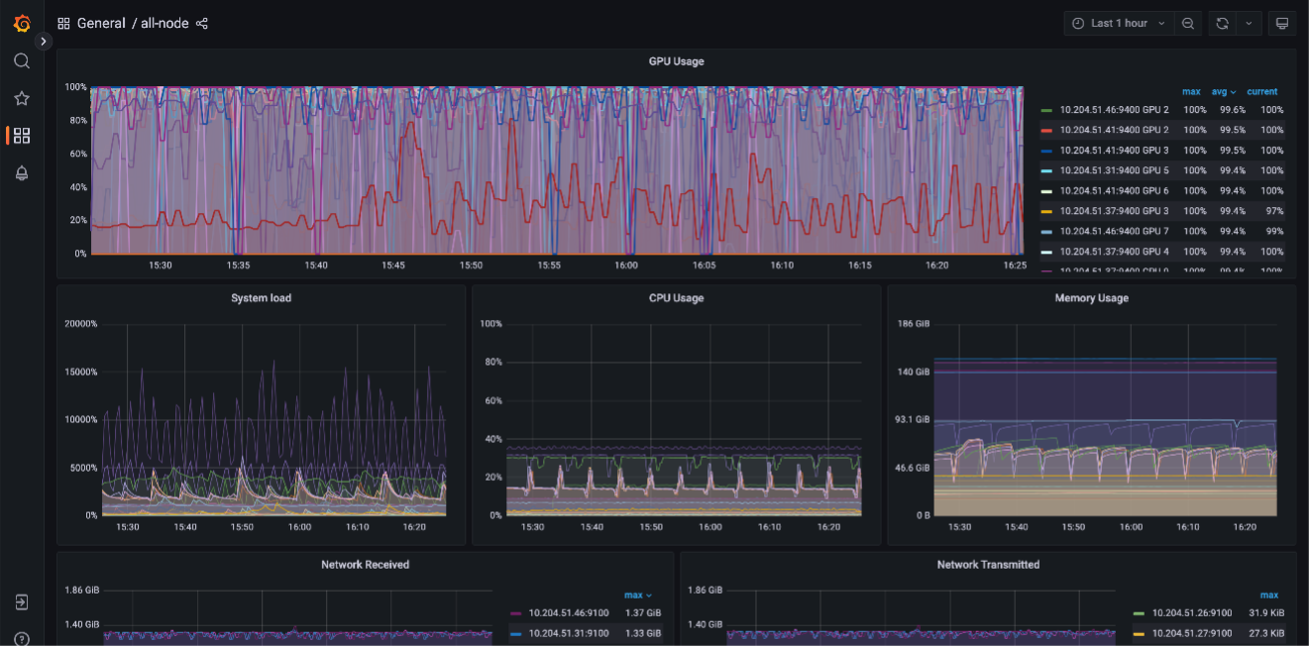Share the dashboard using the share icon
Screen dimensions: 1313x650
202,23
